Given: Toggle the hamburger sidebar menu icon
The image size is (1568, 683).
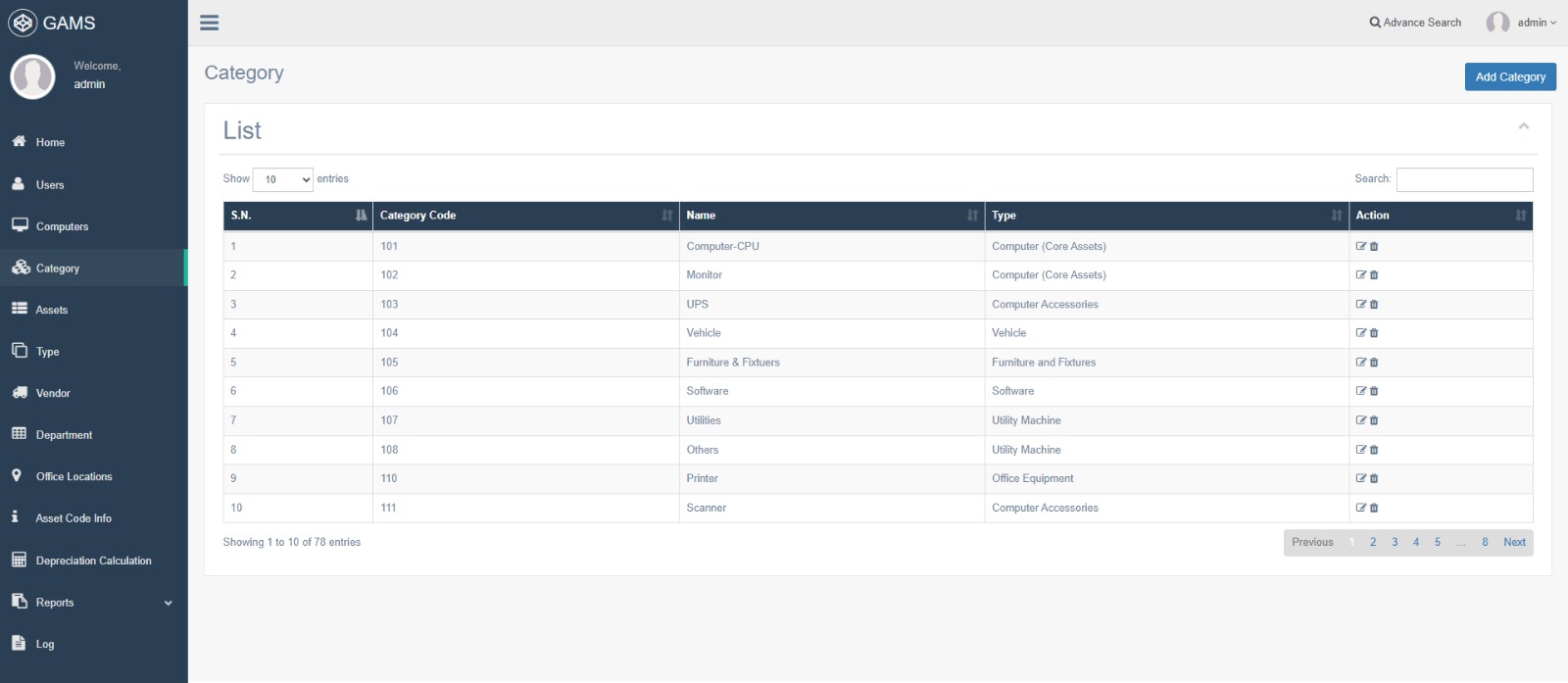Looking at the screenshot, I should coord(209,23).
